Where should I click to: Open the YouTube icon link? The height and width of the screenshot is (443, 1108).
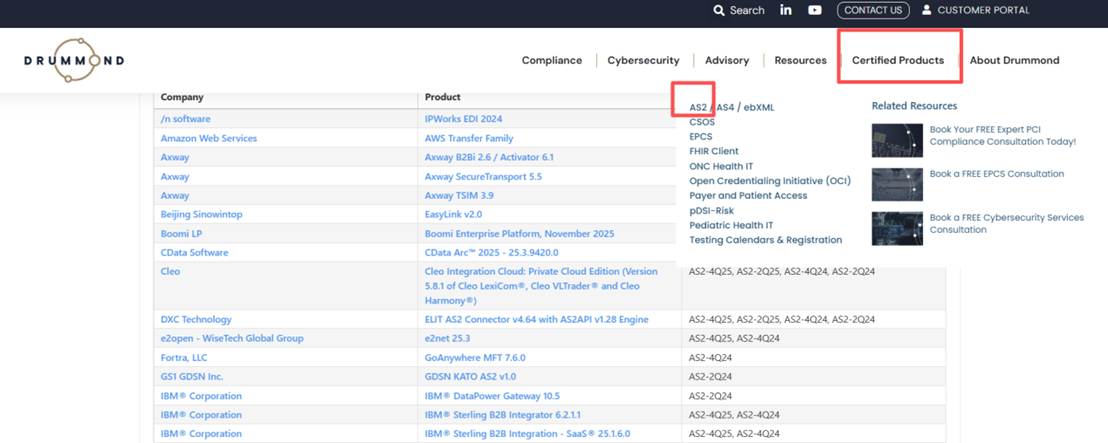tap(815, 10)
